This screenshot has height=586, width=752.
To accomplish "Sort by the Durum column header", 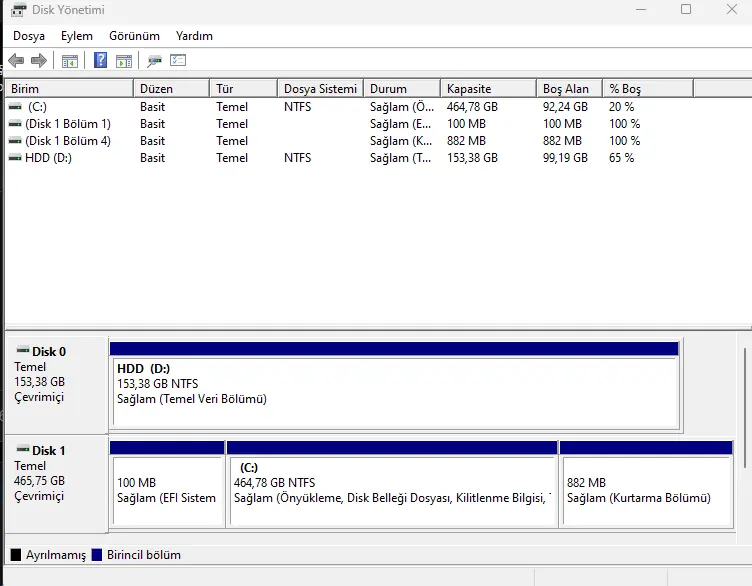I will tap(402, 89).
